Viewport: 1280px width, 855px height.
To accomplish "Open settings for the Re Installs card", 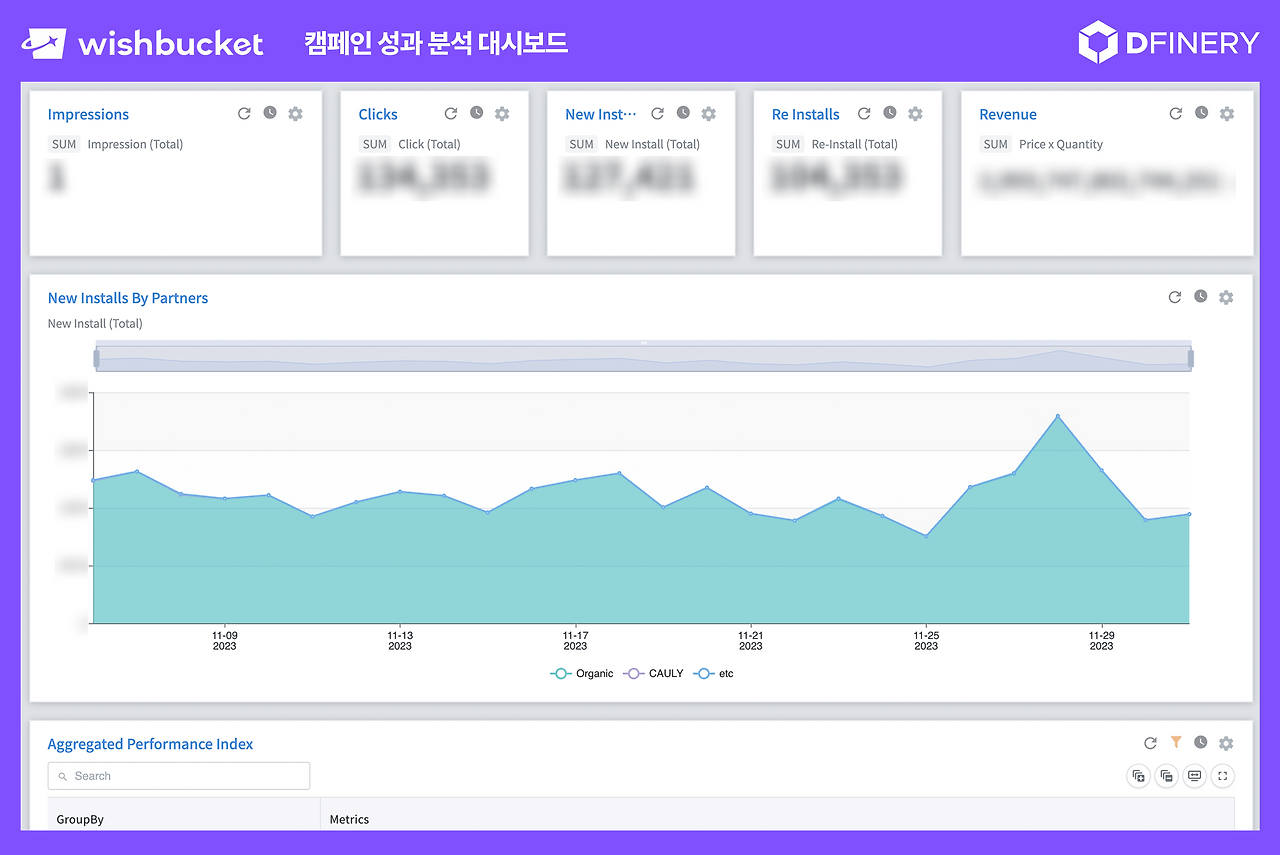I will click(915, 114).
